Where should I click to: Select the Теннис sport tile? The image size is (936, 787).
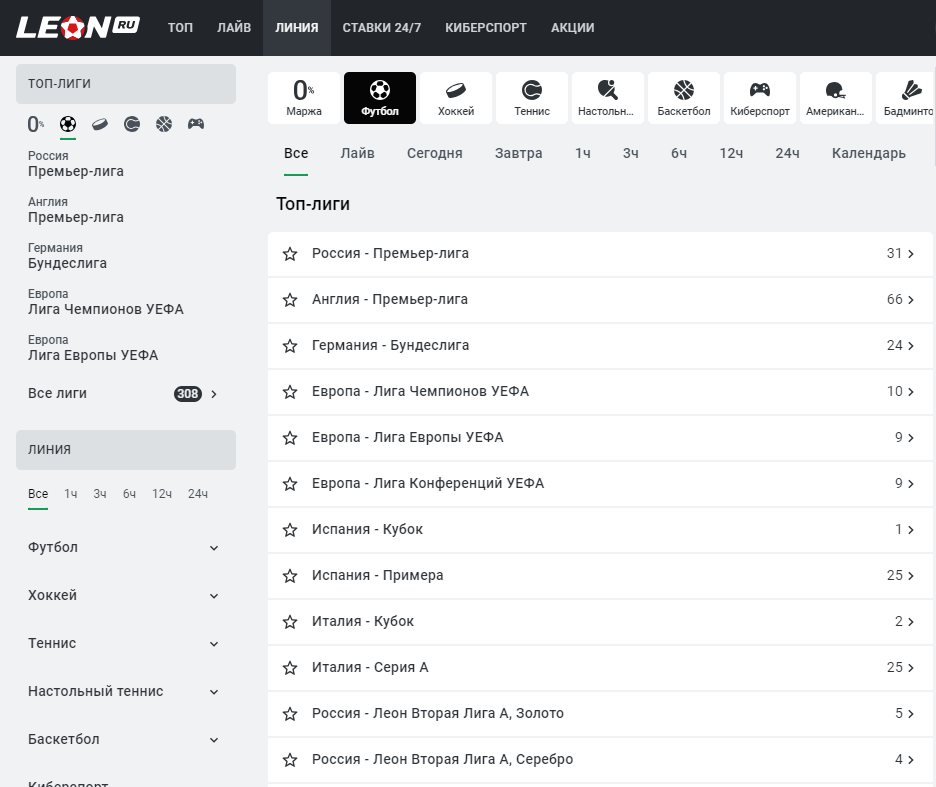tap(532, 98)
